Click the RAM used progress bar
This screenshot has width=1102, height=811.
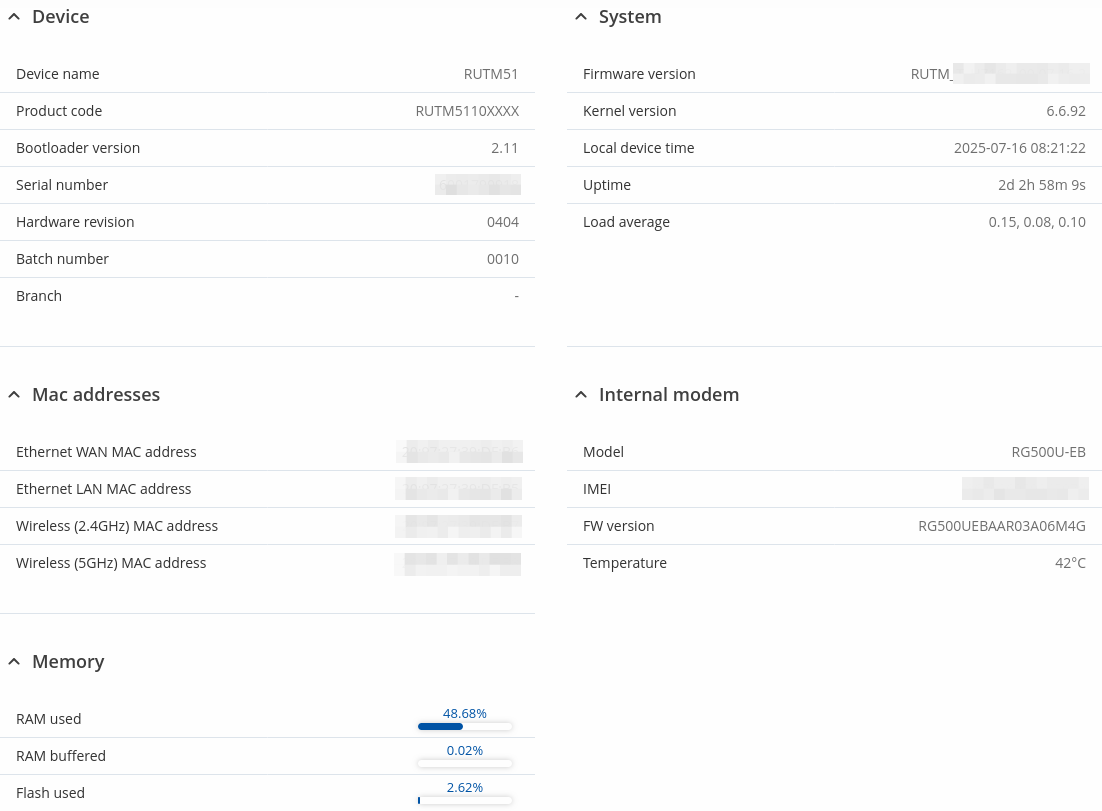[x=465, y=727]
